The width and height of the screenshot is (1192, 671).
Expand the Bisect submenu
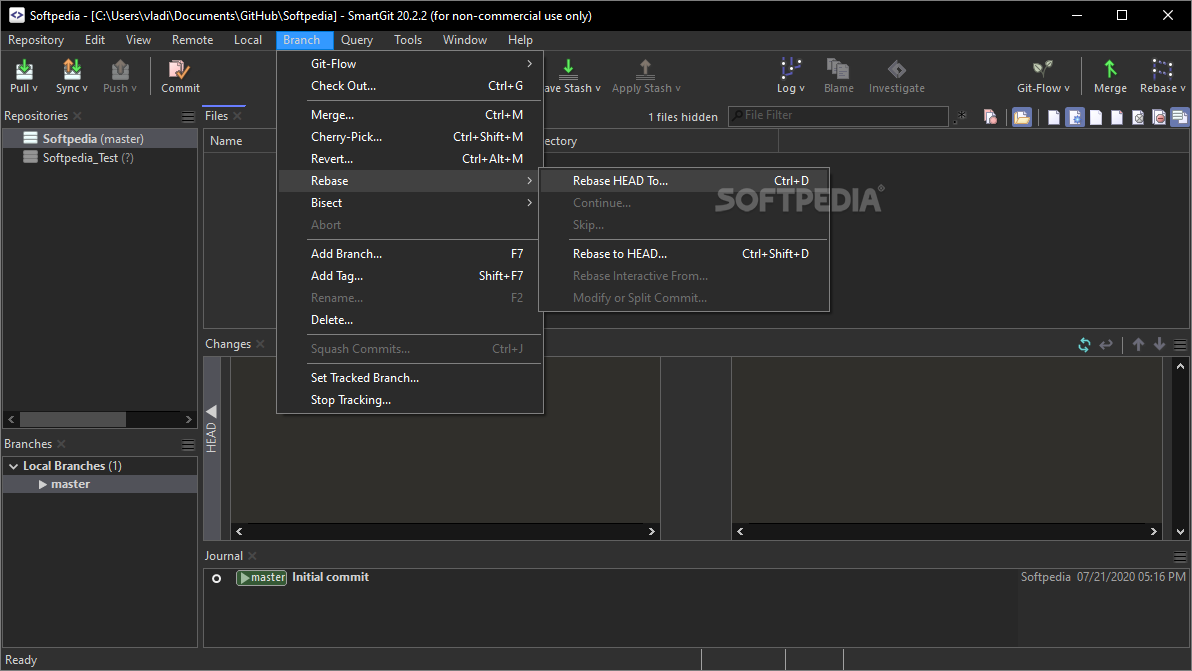411,203
